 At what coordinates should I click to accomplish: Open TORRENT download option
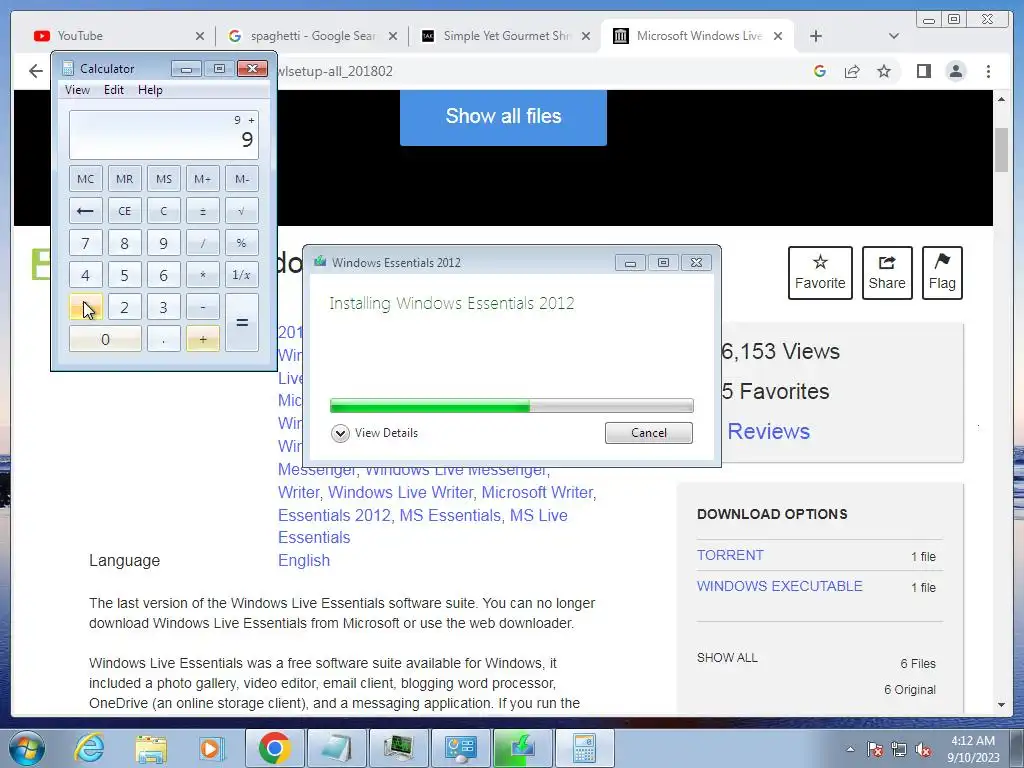pos(730,555)
